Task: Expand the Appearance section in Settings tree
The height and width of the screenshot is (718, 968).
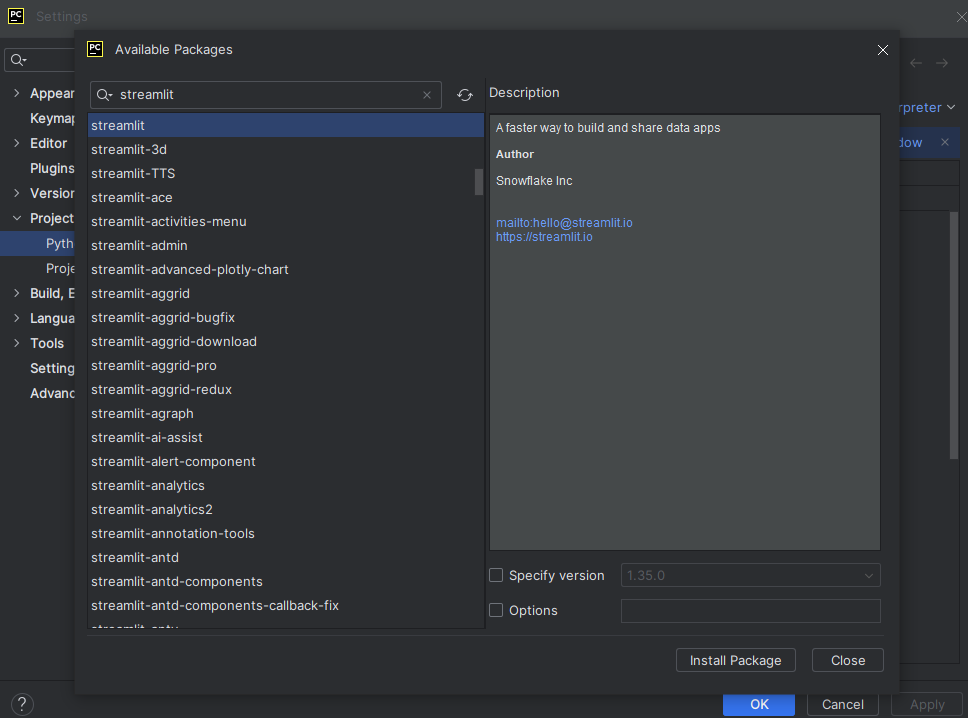Action: [17, 93]
